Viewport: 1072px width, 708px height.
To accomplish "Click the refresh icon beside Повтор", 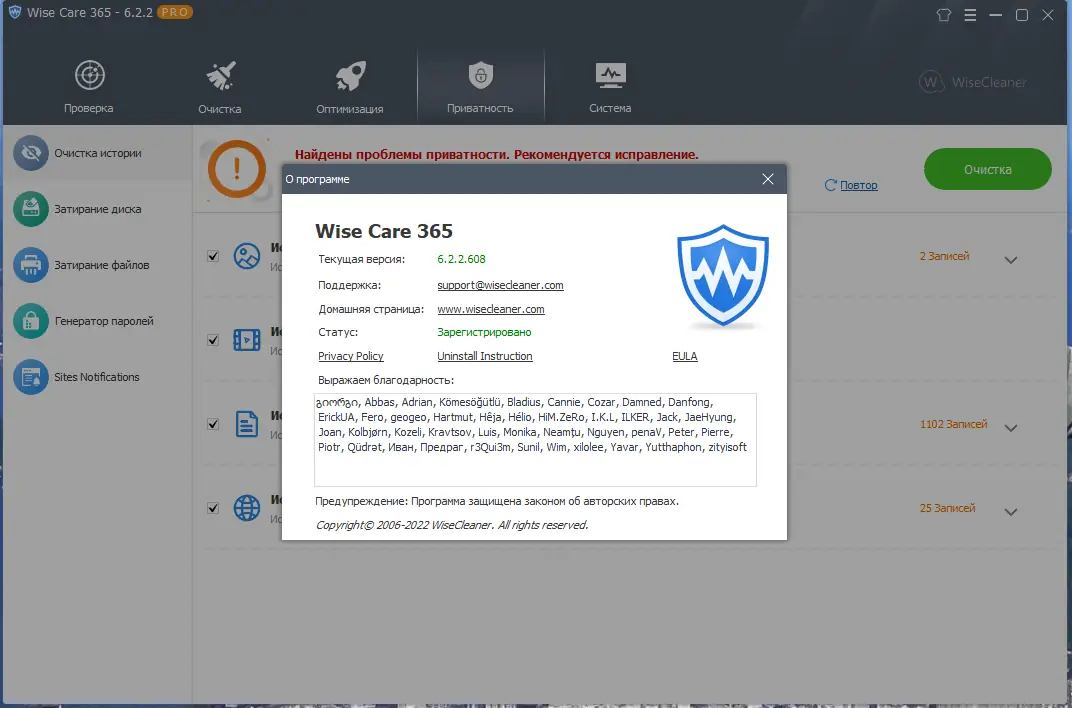I will click(831, 185).
